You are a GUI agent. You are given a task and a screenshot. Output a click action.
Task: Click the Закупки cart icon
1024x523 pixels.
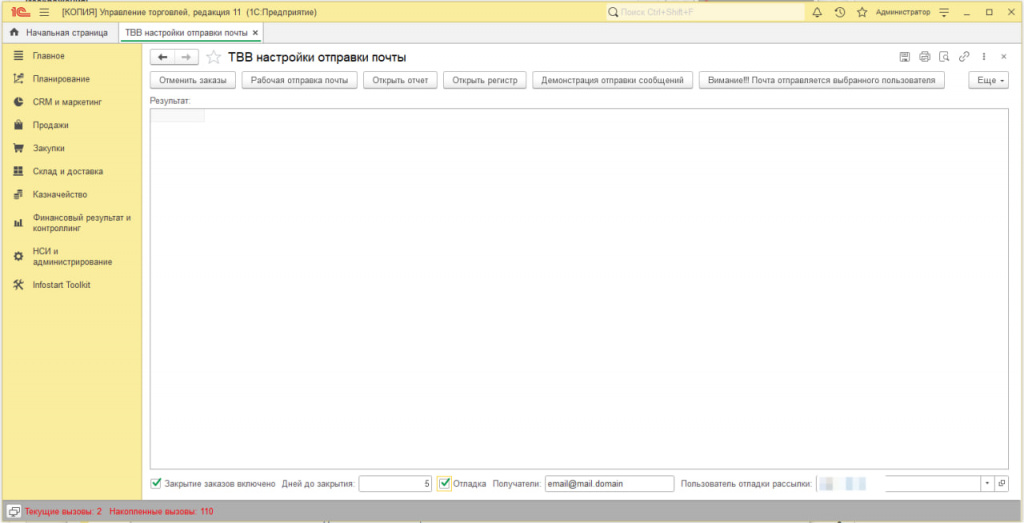pos(18,148)
